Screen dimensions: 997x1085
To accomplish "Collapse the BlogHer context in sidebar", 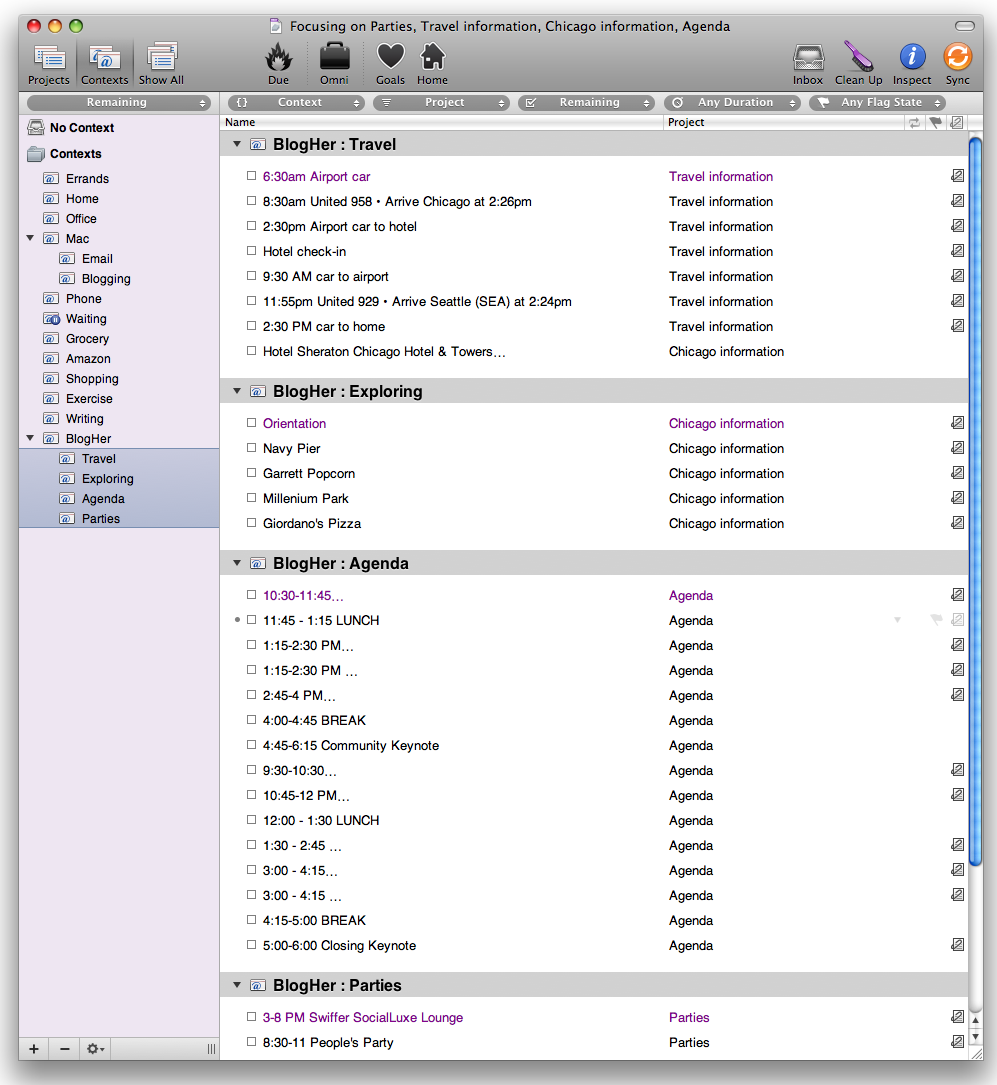I will pos(30,438).
